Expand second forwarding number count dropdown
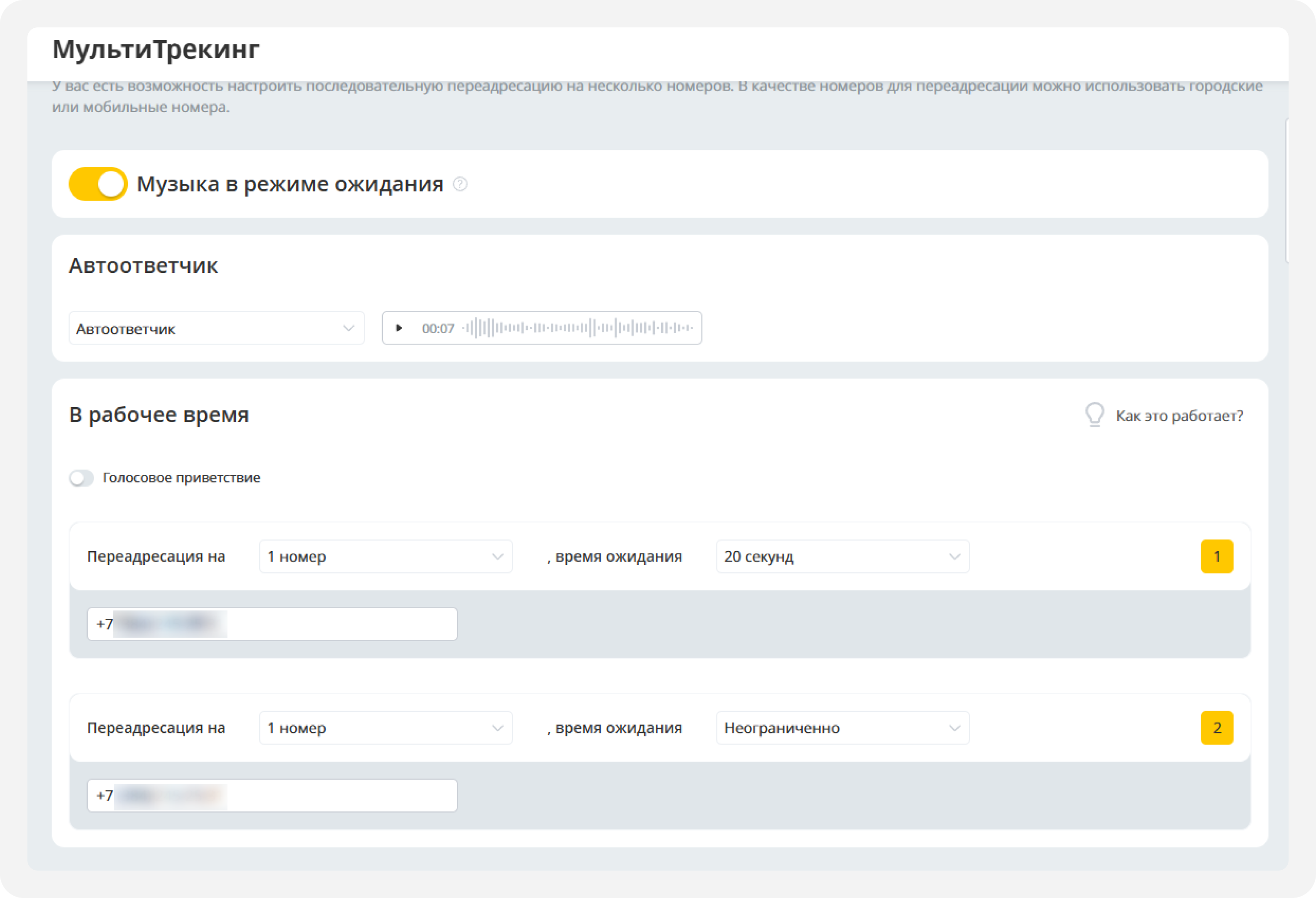The image size is (1316, 898). coord(386,728)
